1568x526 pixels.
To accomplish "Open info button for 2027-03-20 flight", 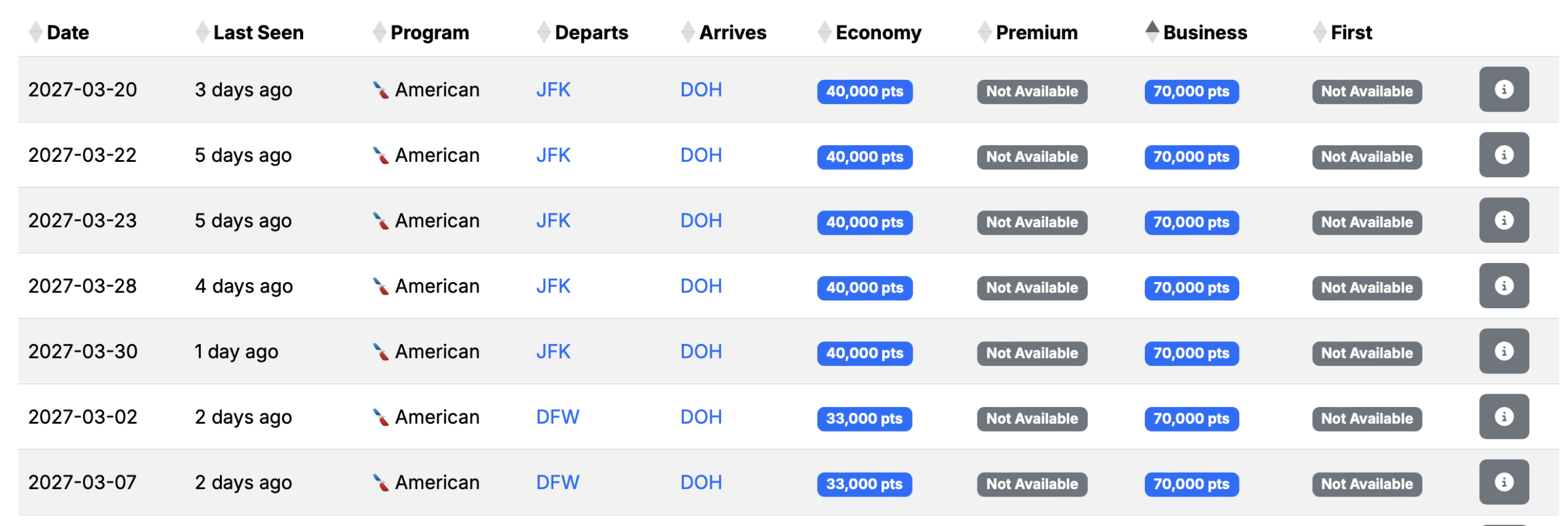I will click(x=1503, y=90).
